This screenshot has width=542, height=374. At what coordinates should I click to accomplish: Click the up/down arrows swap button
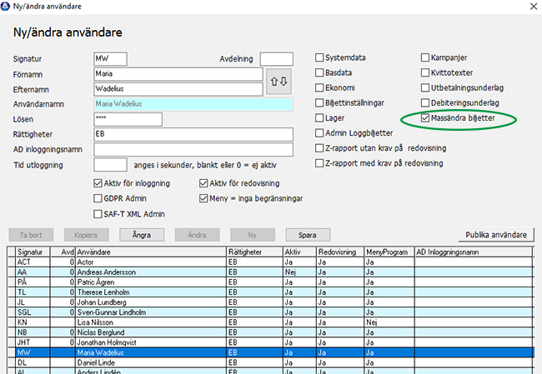(x=279, y=82)
